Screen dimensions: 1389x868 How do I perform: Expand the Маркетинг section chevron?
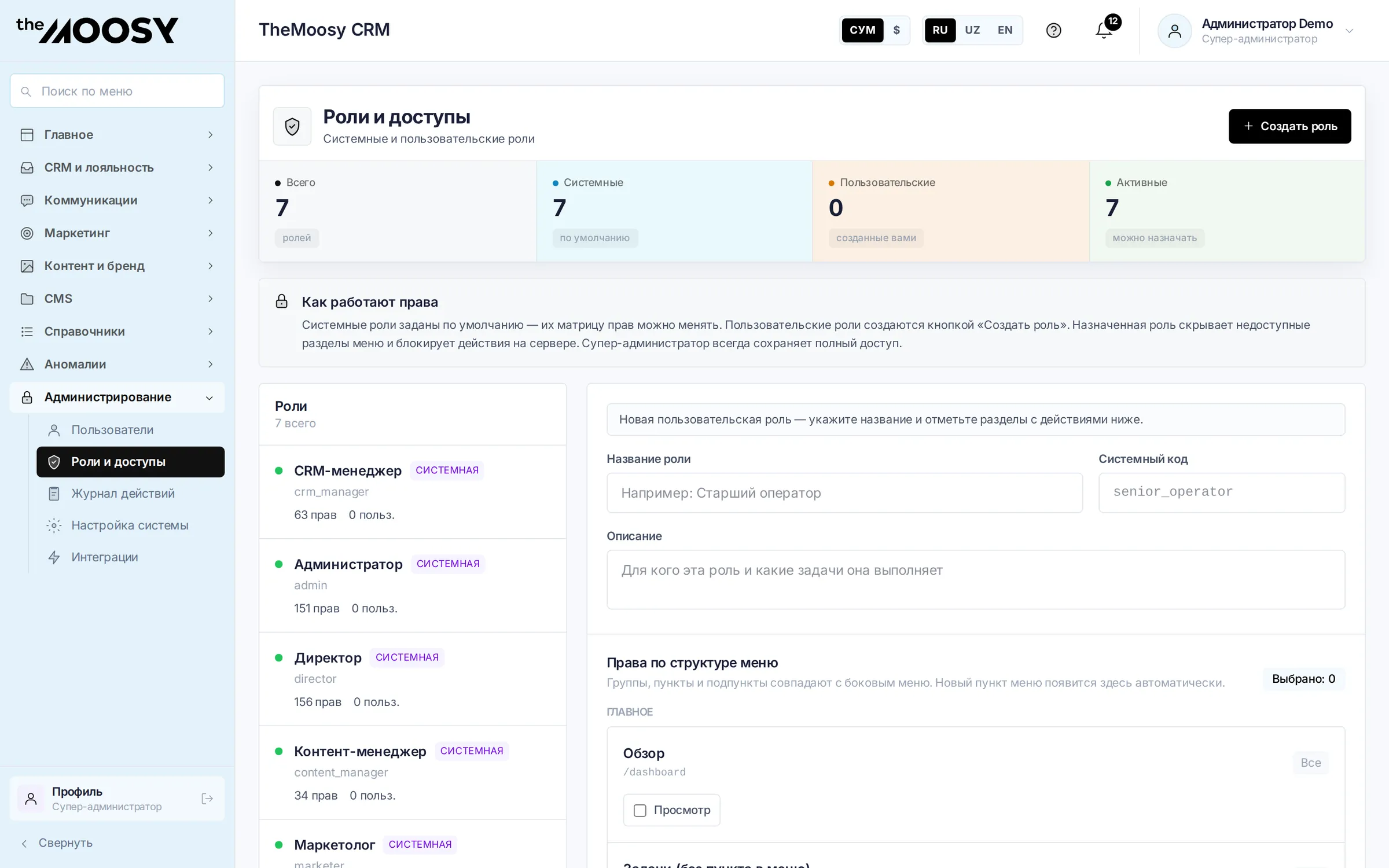211,233
